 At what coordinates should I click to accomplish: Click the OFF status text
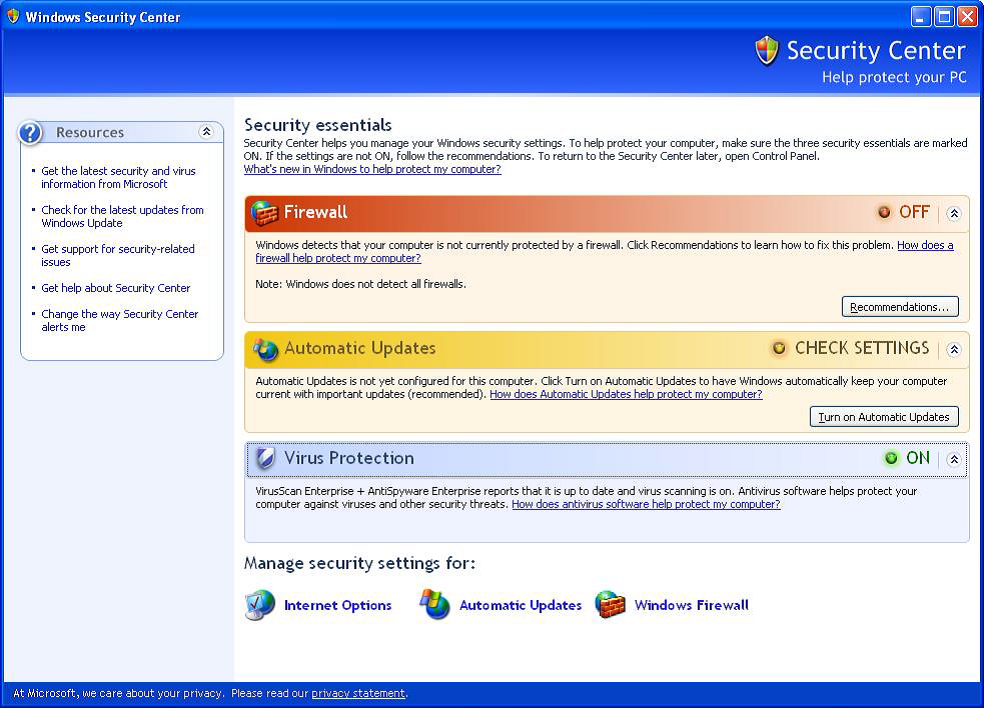(x=914, y=212)
